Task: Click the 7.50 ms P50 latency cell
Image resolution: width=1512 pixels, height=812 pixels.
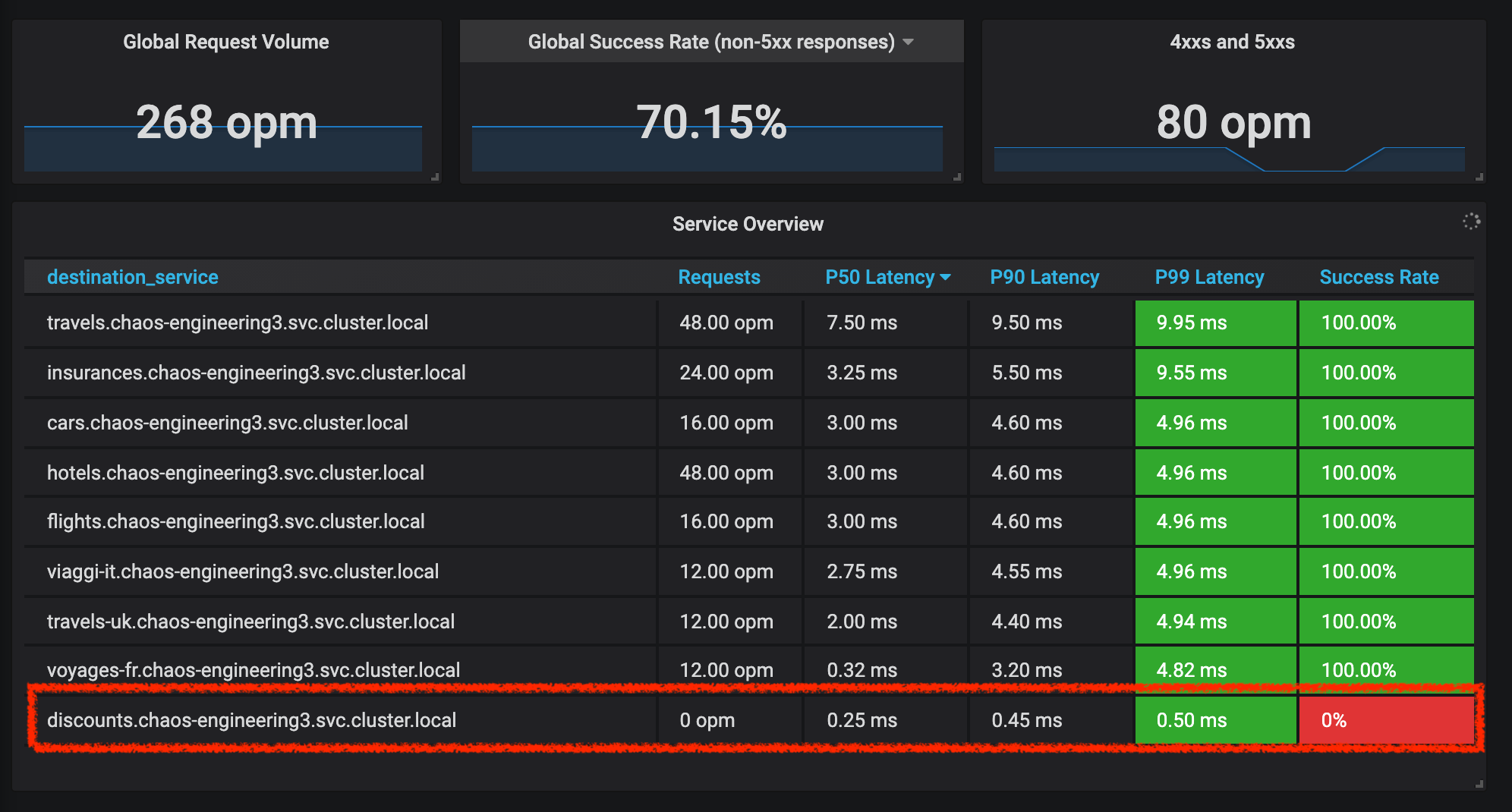Action: tap(886, 323)
